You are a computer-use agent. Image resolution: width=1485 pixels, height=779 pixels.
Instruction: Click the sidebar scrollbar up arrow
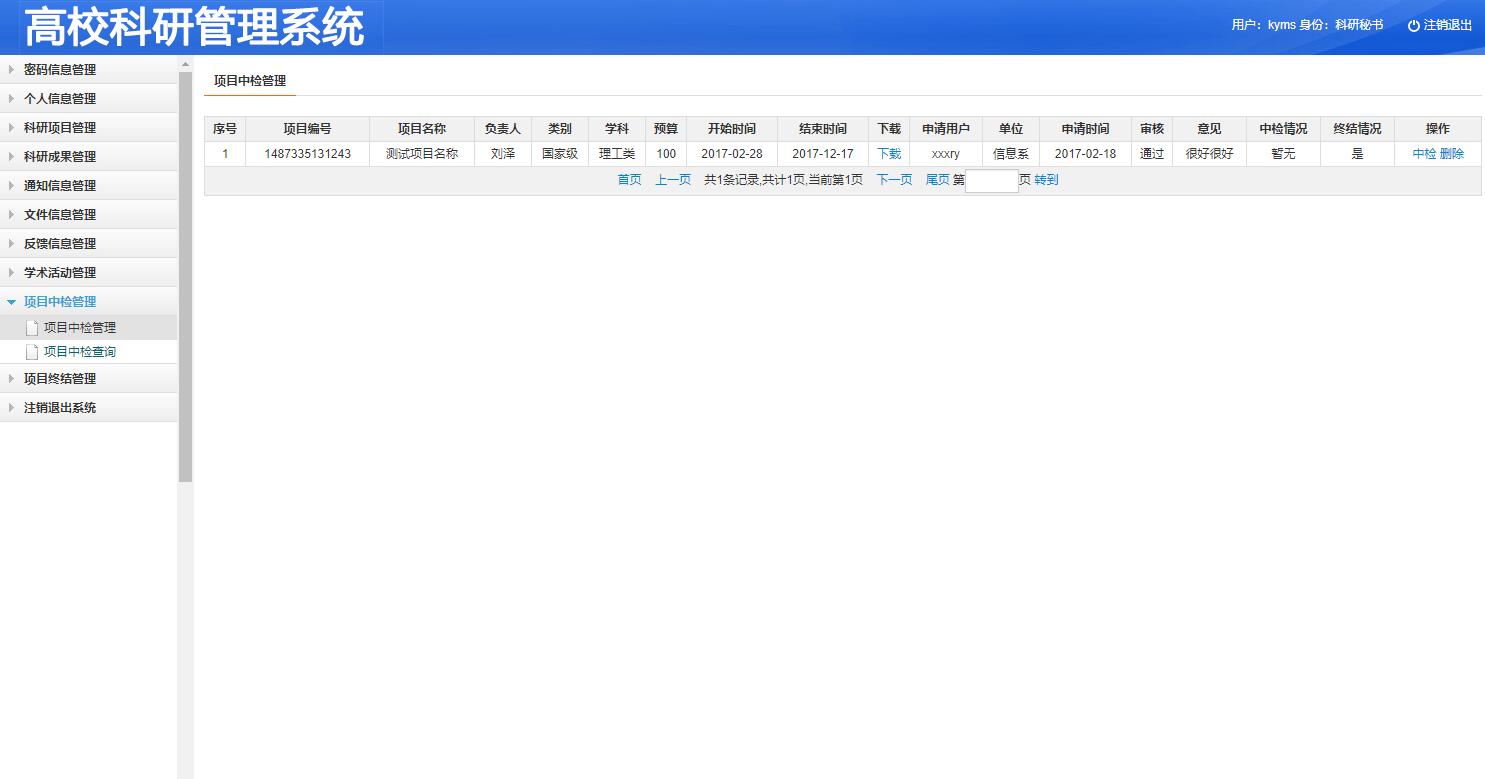click(185, 64)
